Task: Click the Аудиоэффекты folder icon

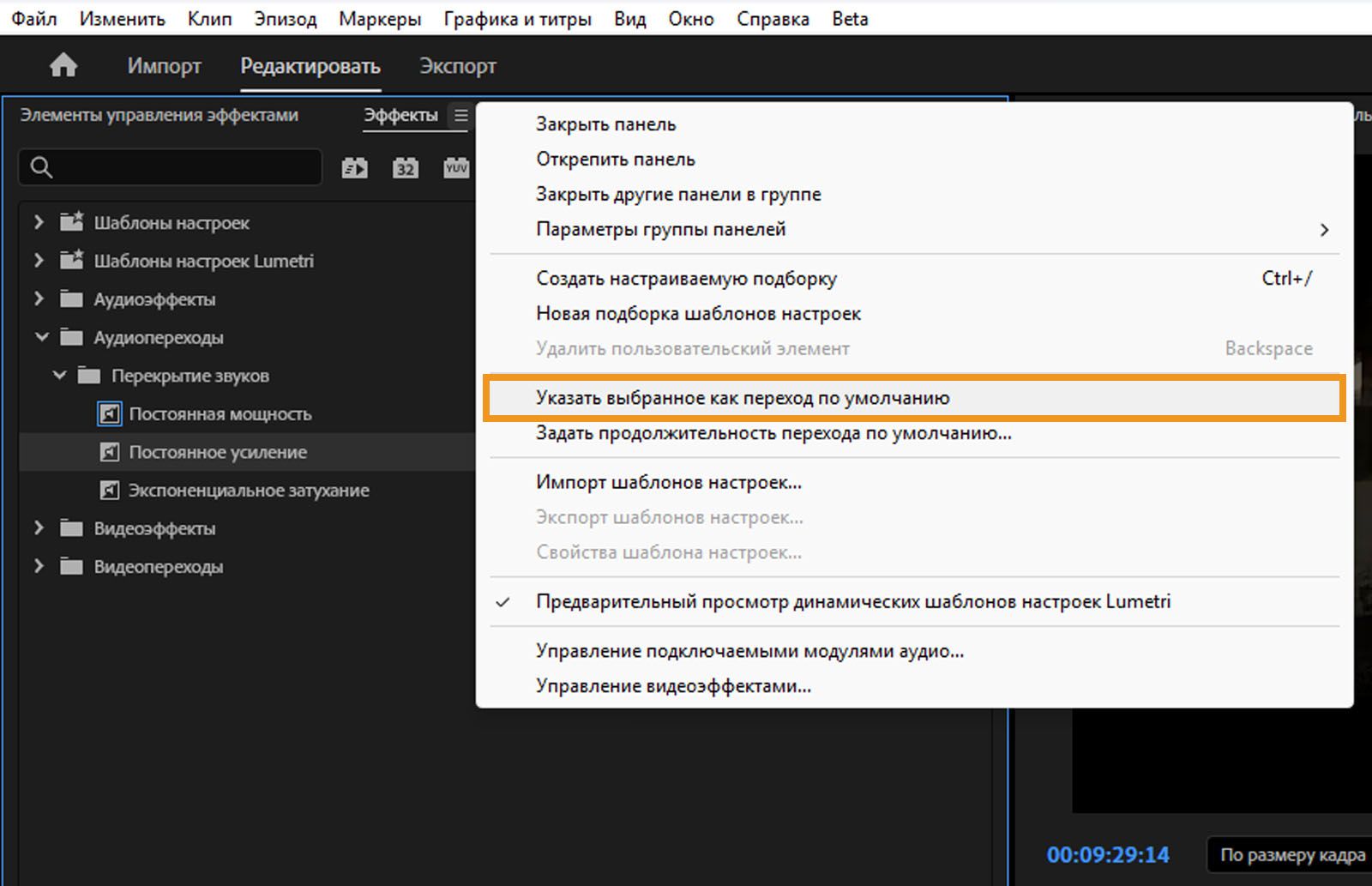Action: (72, 299)
